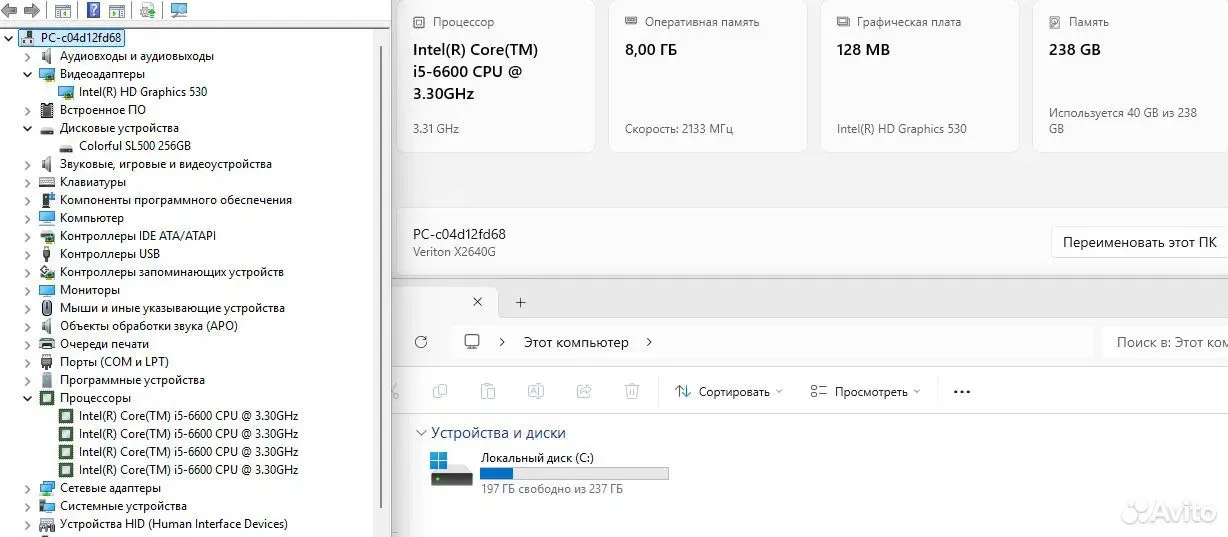Click the help question-mark toolbar icon
1228x537 pixels.
(93, 11)
